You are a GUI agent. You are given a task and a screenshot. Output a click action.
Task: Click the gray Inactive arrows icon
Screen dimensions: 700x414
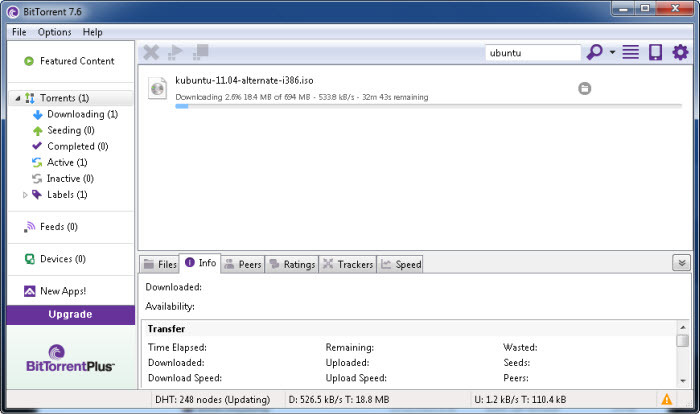pyautogui.click(x=37, y=179)
